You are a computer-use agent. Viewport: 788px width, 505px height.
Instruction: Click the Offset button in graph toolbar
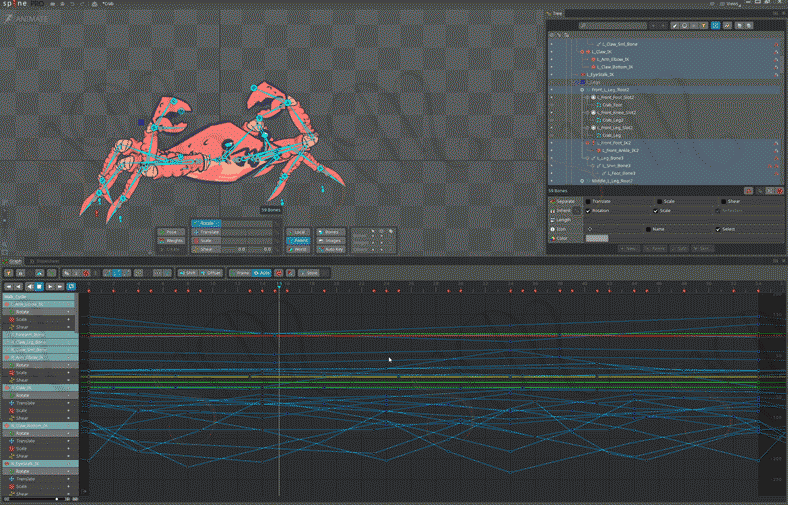tap(211, 273)
